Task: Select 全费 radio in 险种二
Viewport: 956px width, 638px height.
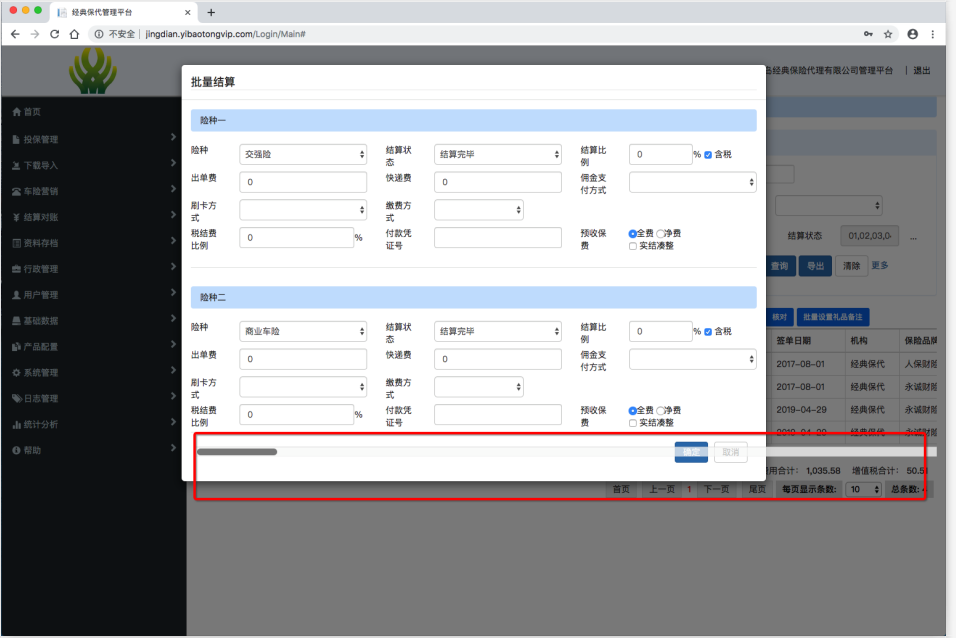Action: click(632, 410)
